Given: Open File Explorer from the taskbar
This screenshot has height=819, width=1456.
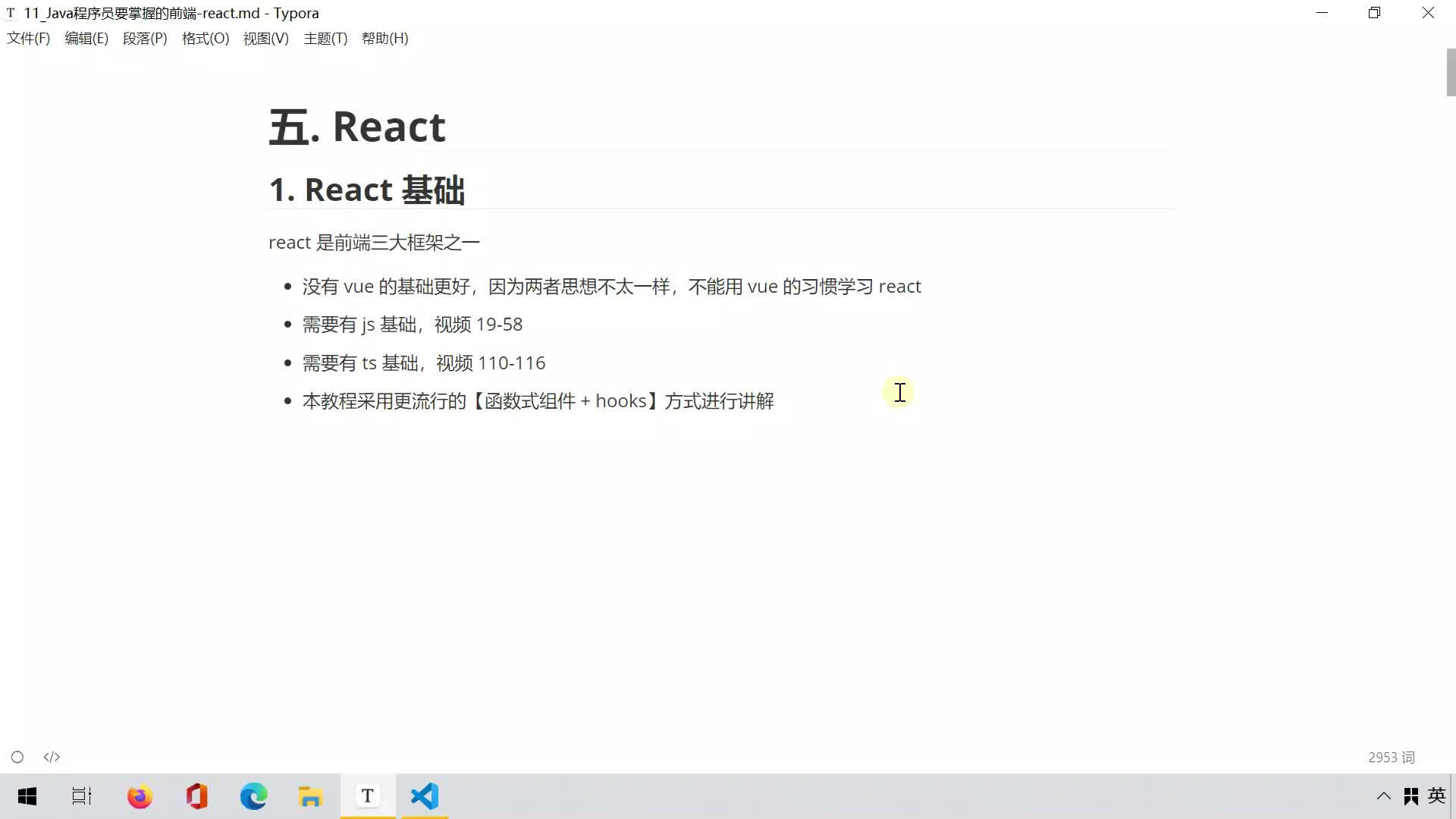Looking at the screenshot, I should tap(311, 796).
